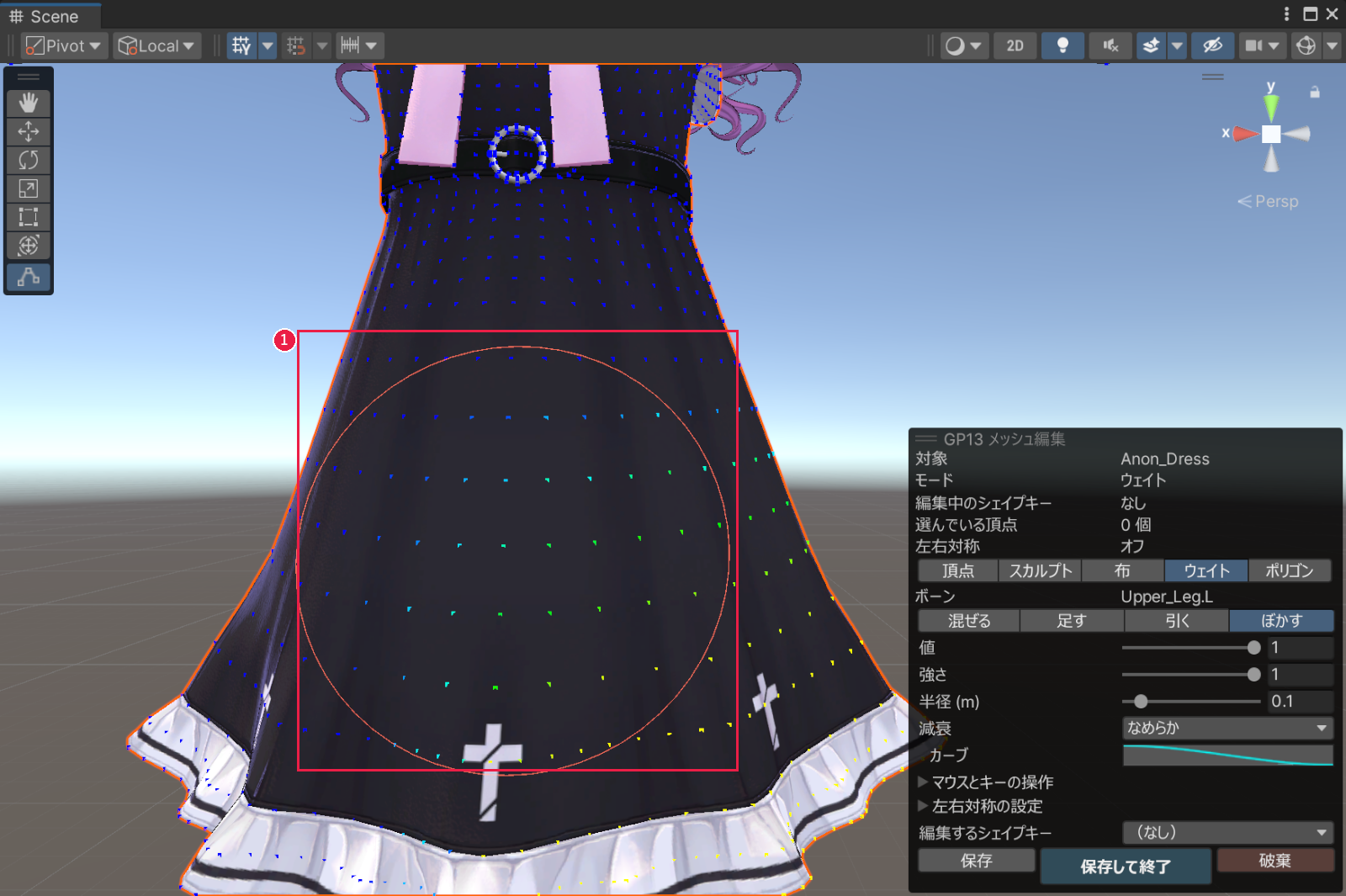Screen dimensions: 1346x896
Task: Toggle scene lighting bulb
Action: tap(1062, 45)
